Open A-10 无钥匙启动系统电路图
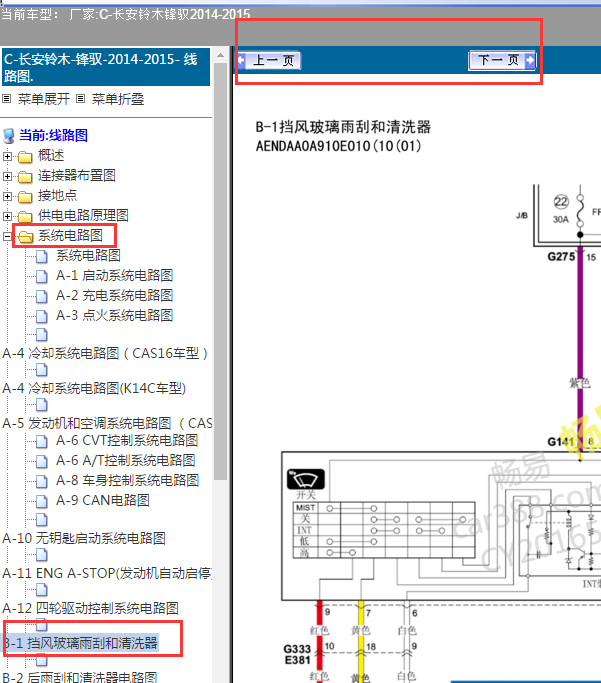The width and height of the screenshot is (601, 683). click(84, 538)
